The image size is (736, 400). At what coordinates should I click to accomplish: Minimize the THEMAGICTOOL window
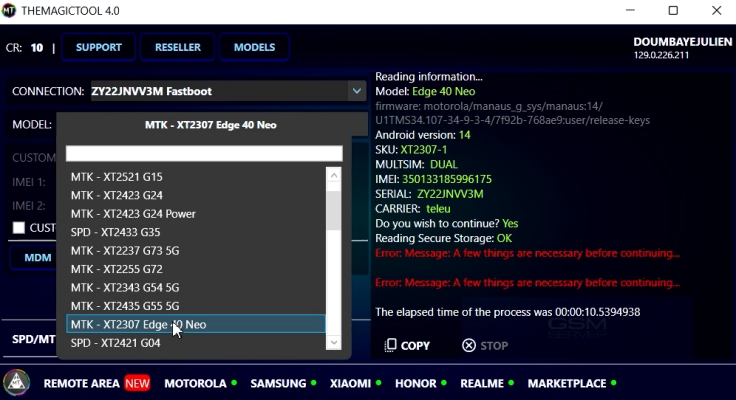630,10
